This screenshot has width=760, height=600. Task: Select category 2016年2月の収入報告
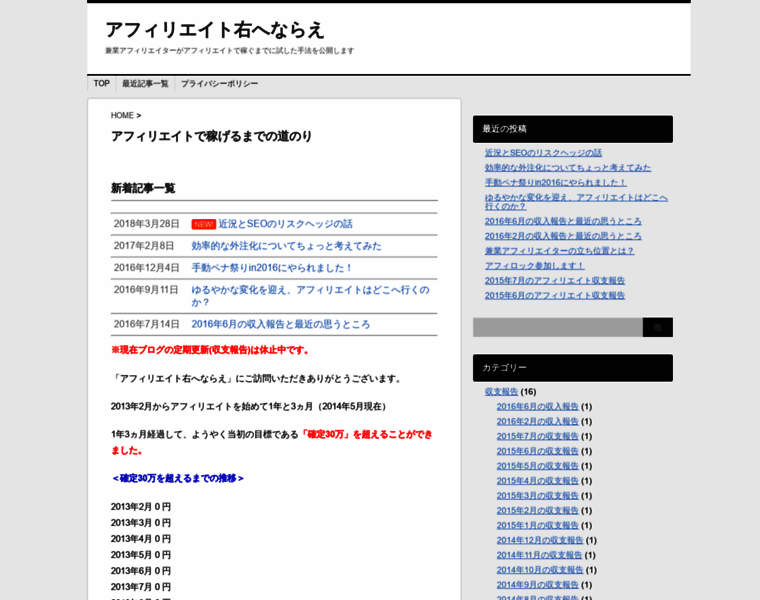pos(537,421)
